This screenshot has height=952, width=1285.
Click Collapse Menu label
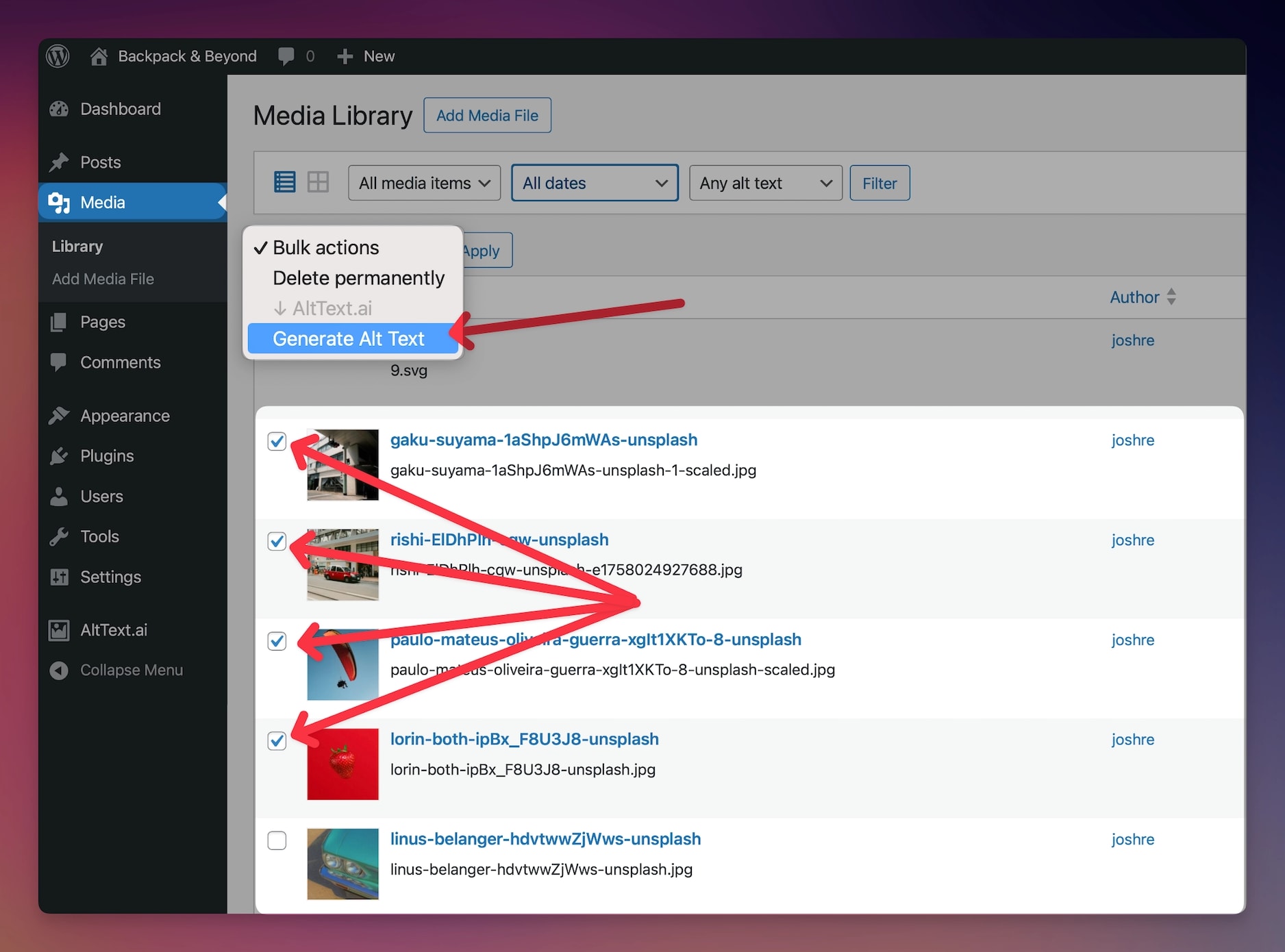point(132,671)
